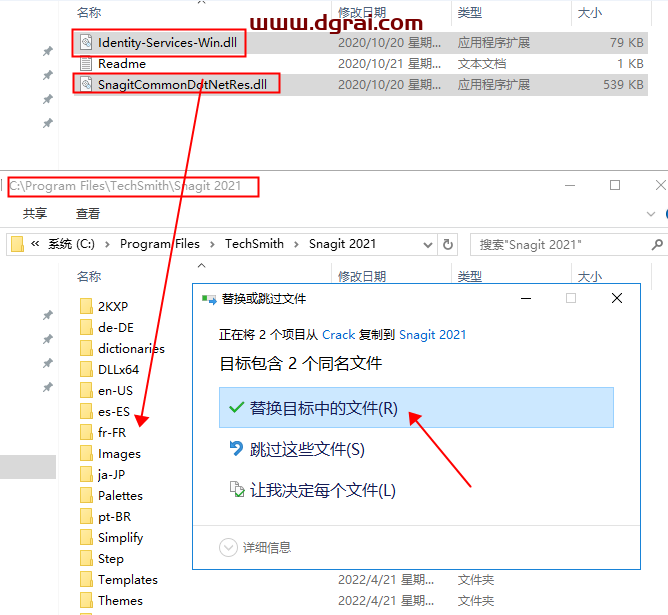Click the file-compare icon on decide option
The width and height of the screenshot is (668, 615).
point(237,489)
